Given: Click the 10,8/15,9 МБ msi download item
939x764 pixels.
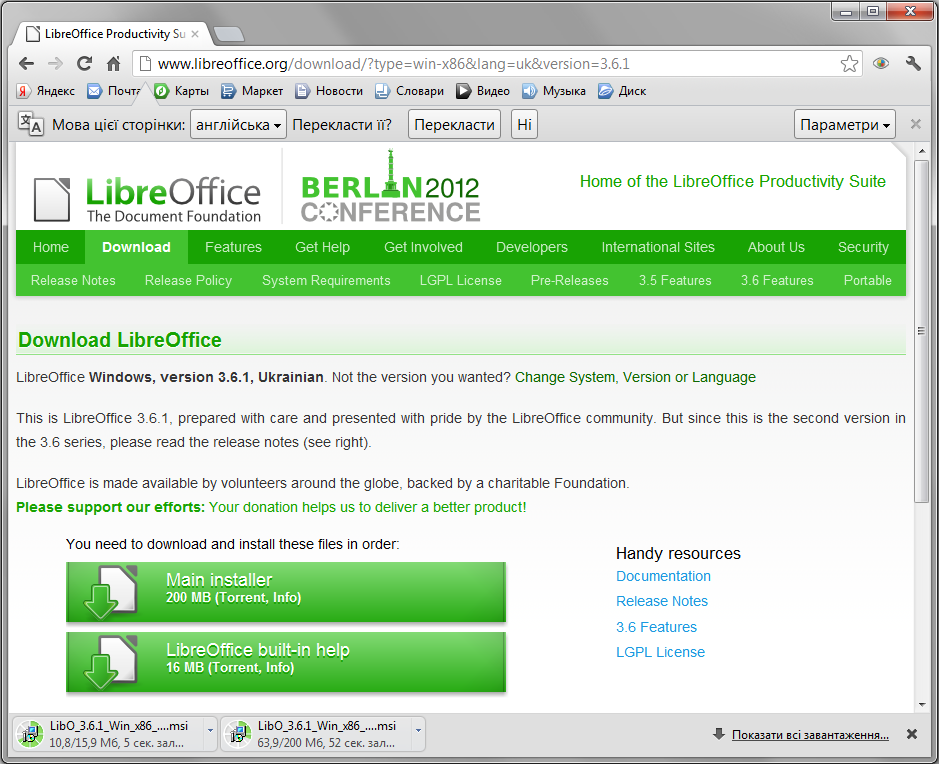Looking at the screenshot, I should (110, 734).
